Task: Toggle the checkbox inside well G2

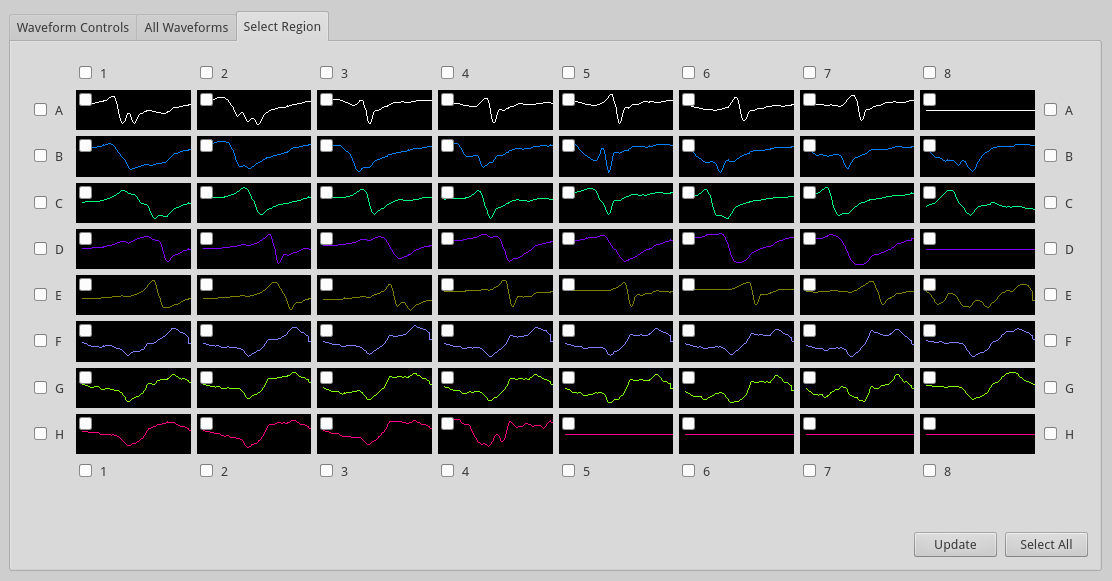Action: coord(207,378)
